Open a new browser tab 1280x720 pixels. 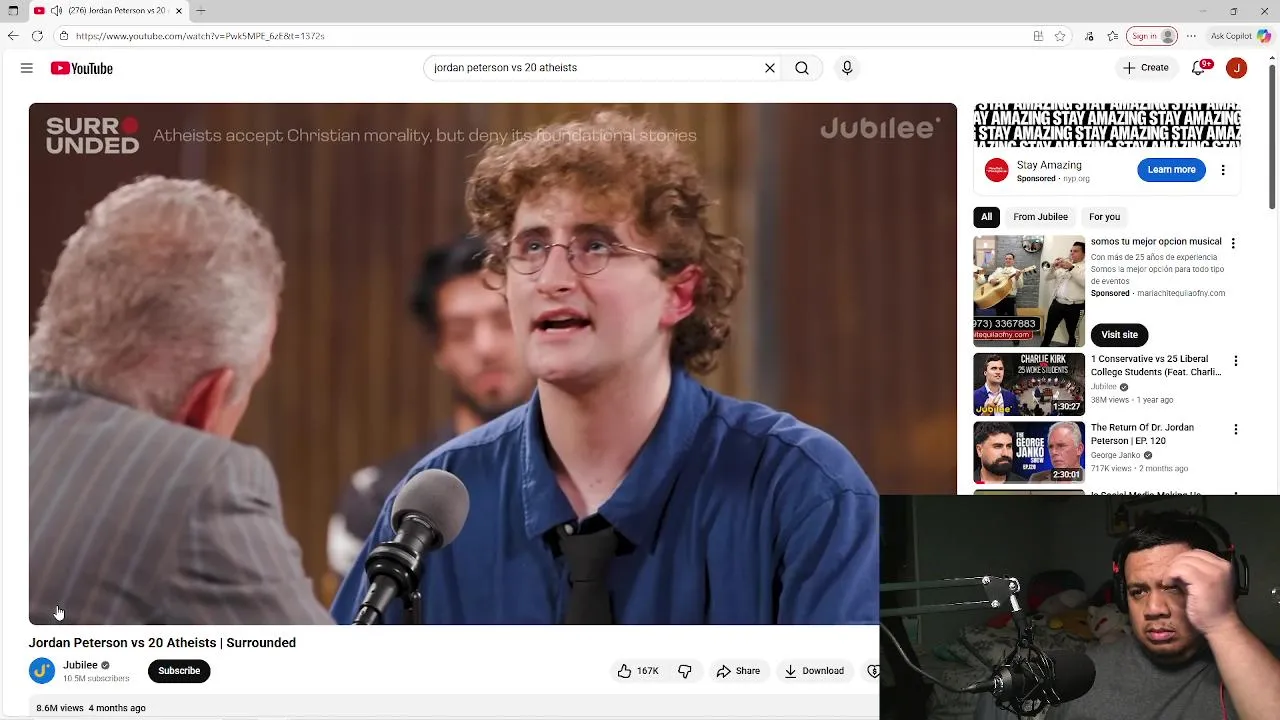[201, 11]
